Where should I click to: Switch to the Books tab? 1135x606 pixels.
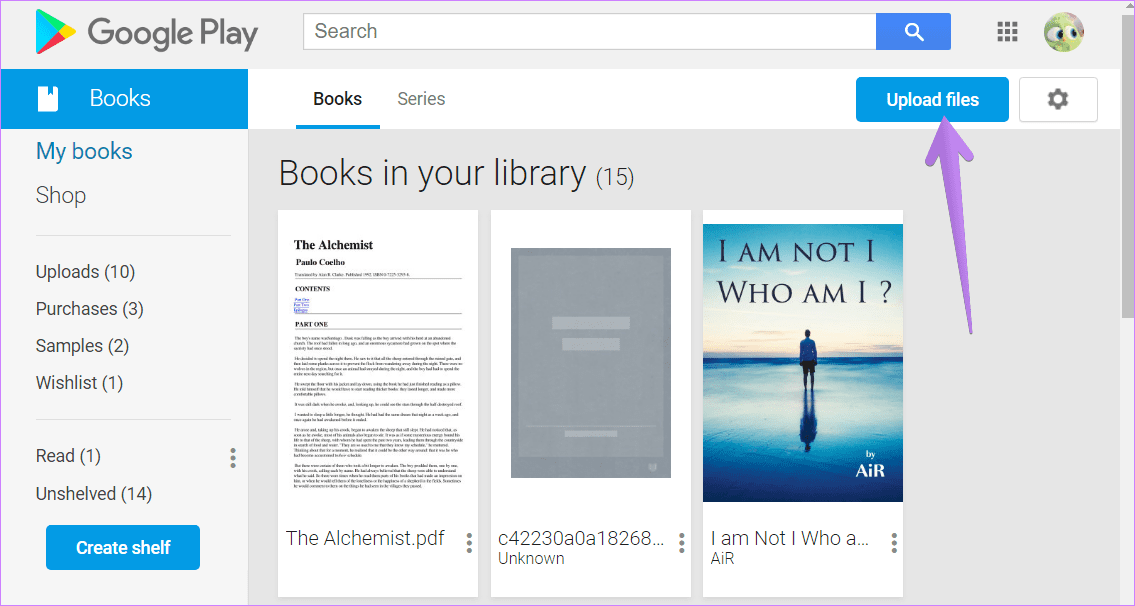tap(337, 99)
